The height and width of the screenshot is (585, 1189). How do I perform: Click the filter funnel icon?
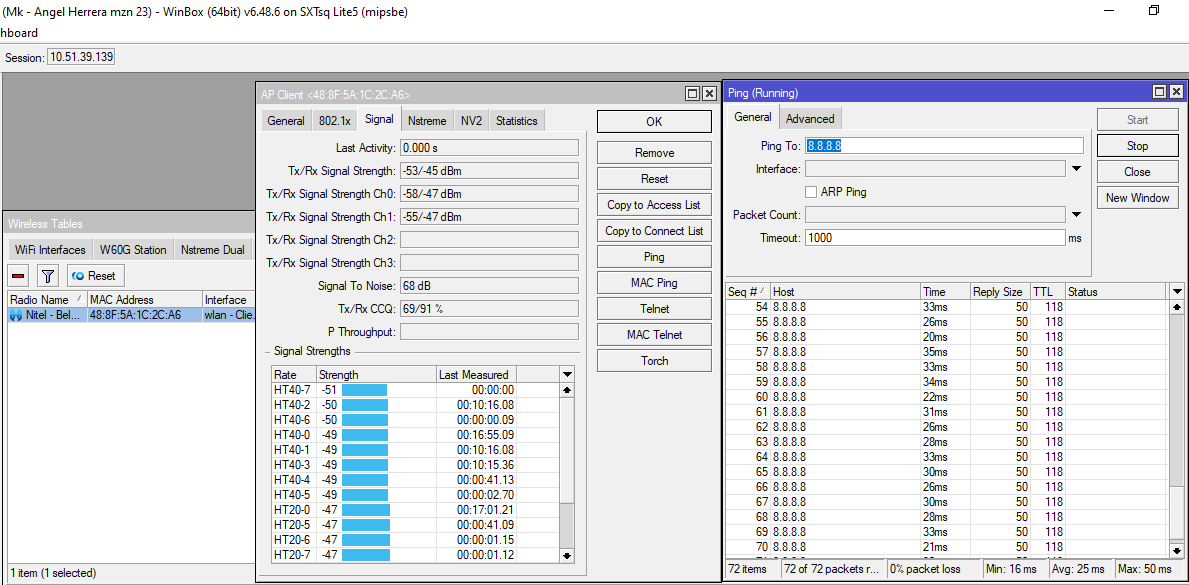point(47,275)
